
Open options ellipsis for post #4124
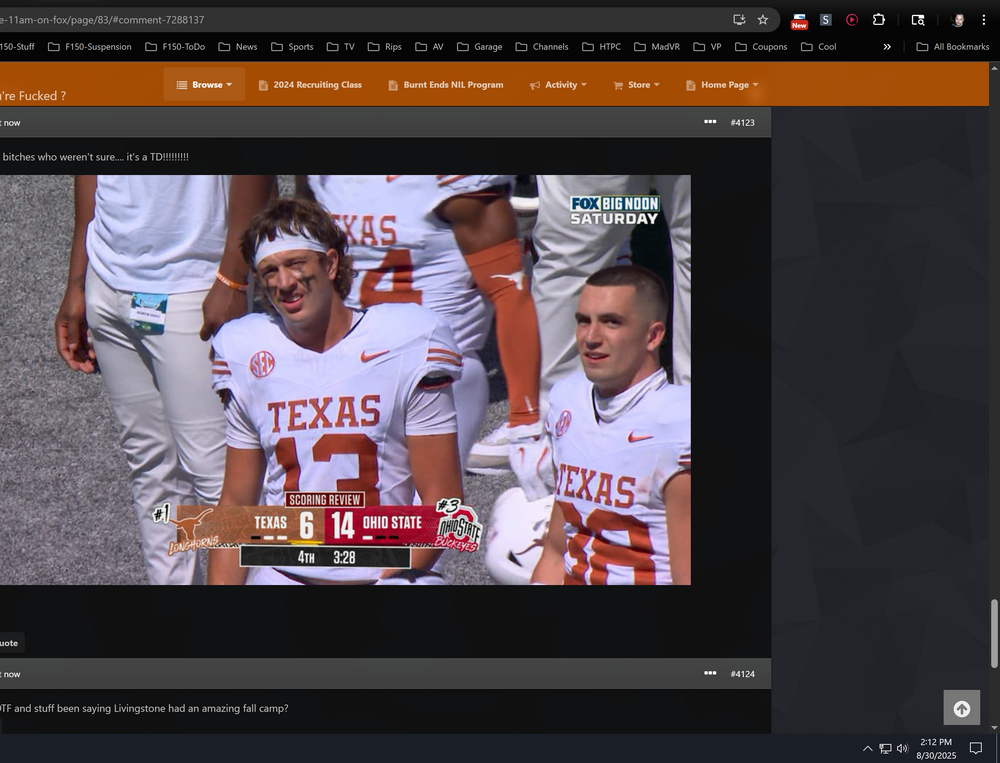(x=710, y=673)
